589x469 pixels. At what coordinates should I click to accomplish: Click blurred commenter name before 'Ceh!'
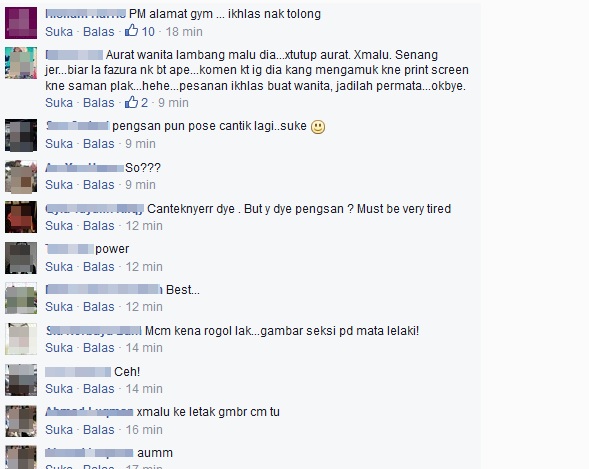tap(78, 372)
